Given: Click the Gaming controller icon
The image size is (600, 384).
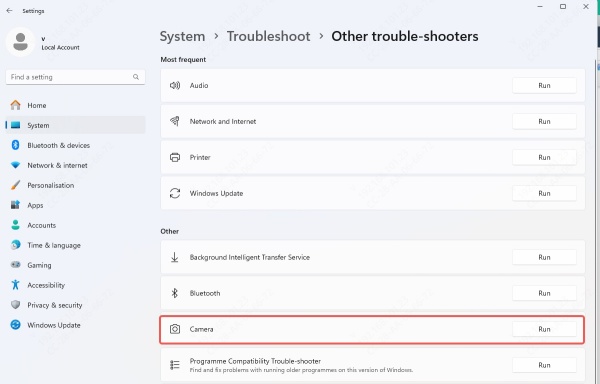Looking at the screenshot, I should [x=15, y=265].
